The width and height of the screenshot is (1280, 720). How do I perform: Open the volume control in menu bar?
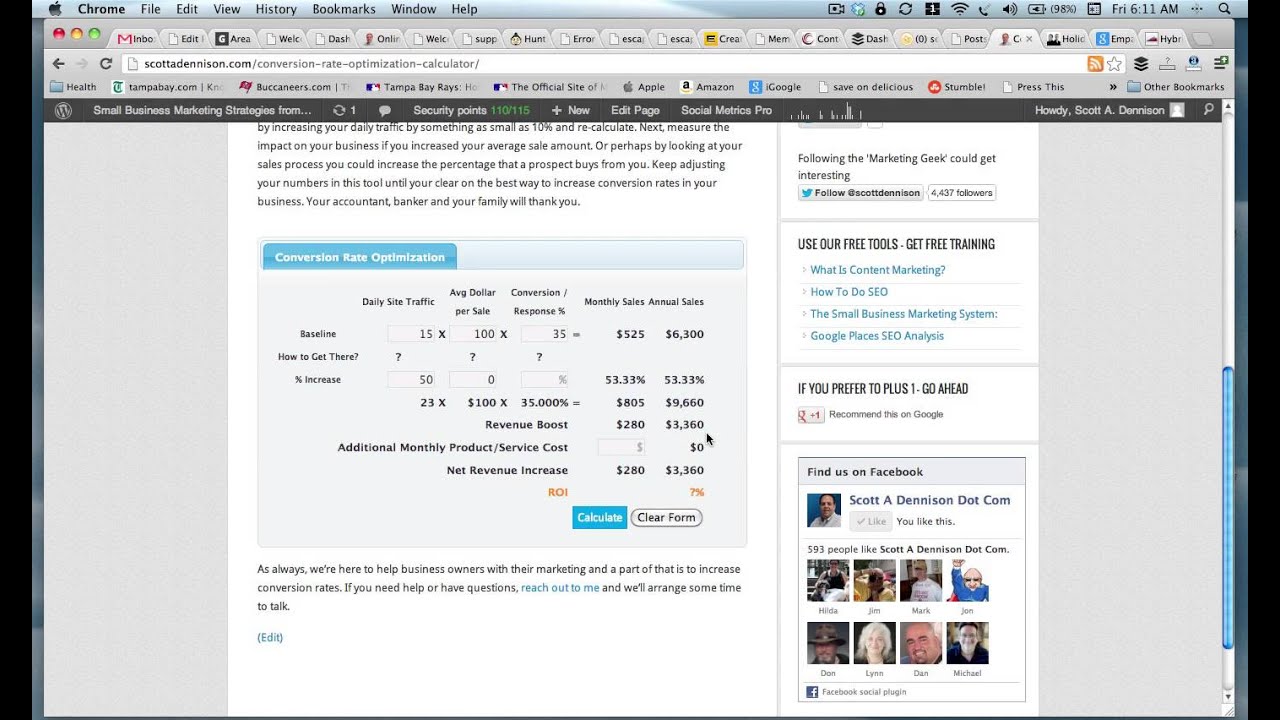click(1009, 9)
